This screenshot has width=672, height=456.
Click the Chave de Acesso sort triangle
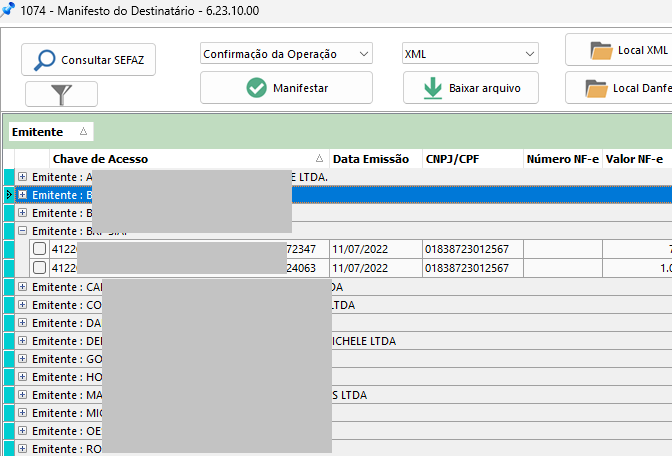(x=319, y=159)
